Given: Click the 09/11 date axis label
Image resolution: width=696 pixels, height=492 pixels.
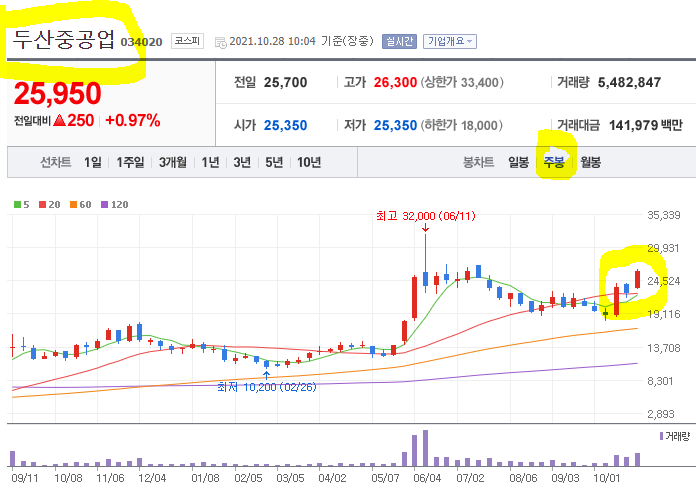Looking at the screenshot, I should (x=24, y=478).
